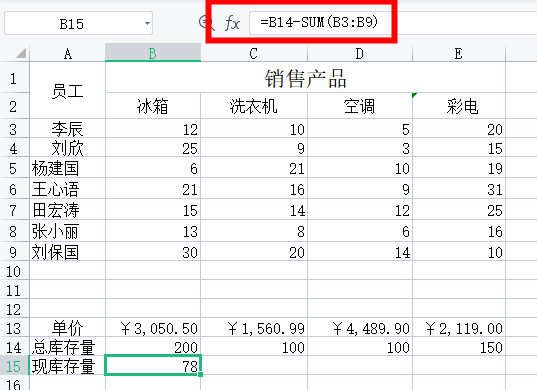Screen dimensions: 537x390
Task: Click empty cell C15 for 洗衣机 stock
Action: 254,366
